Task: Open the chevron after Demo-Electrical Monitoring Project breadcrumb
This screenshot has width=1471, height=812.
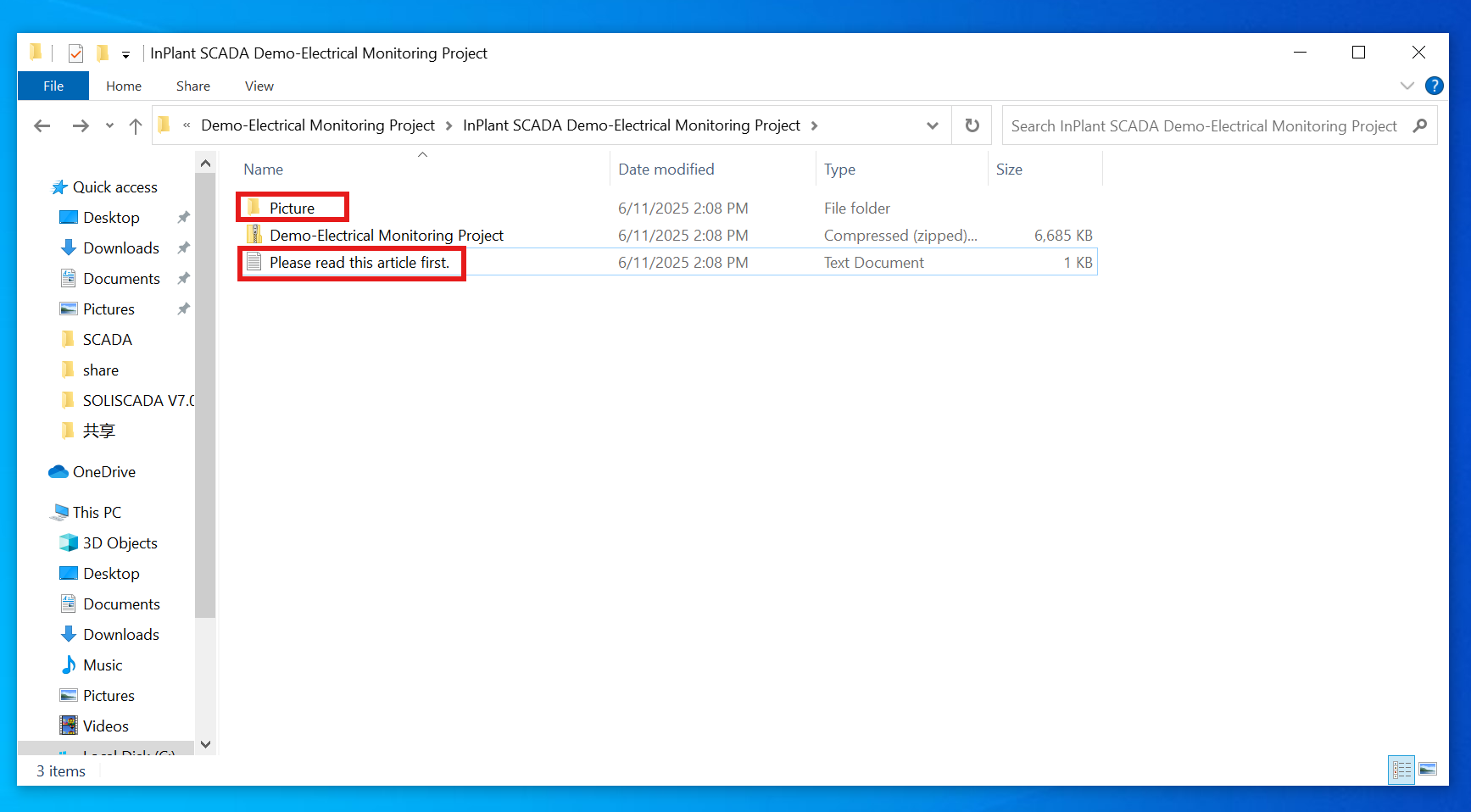Action: [449, 125]
